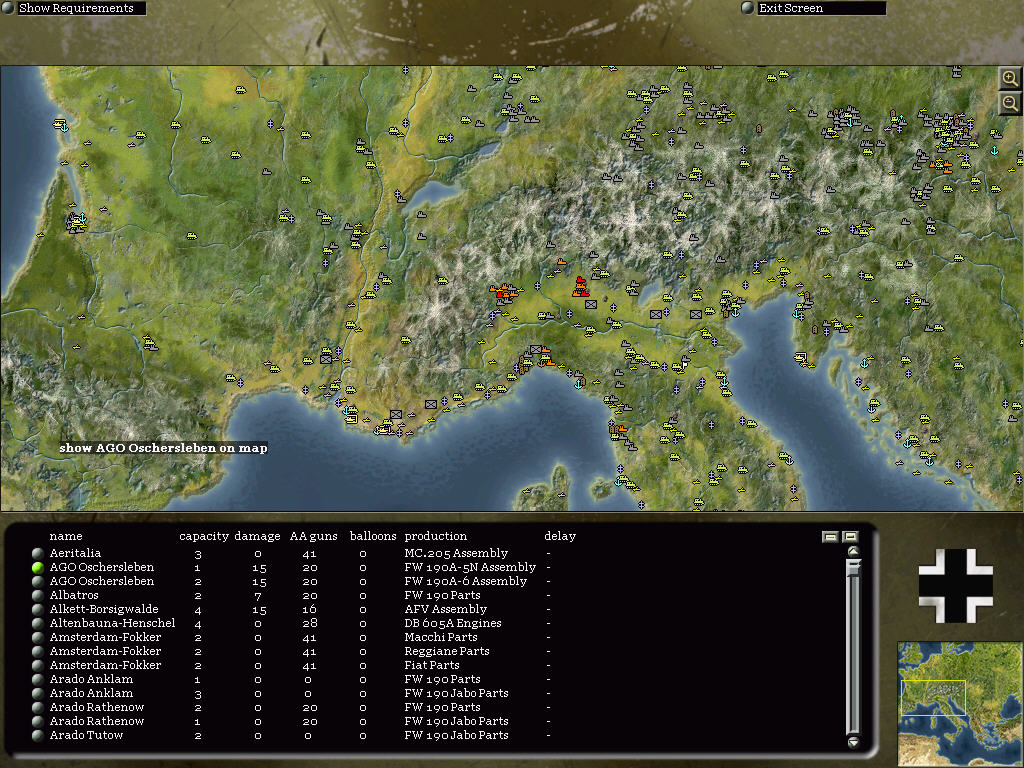The width and height of the screenshot is (1024, 768).
Task: Zoom in the map with magnifier plus
Action: click(x=1010, y=79)
